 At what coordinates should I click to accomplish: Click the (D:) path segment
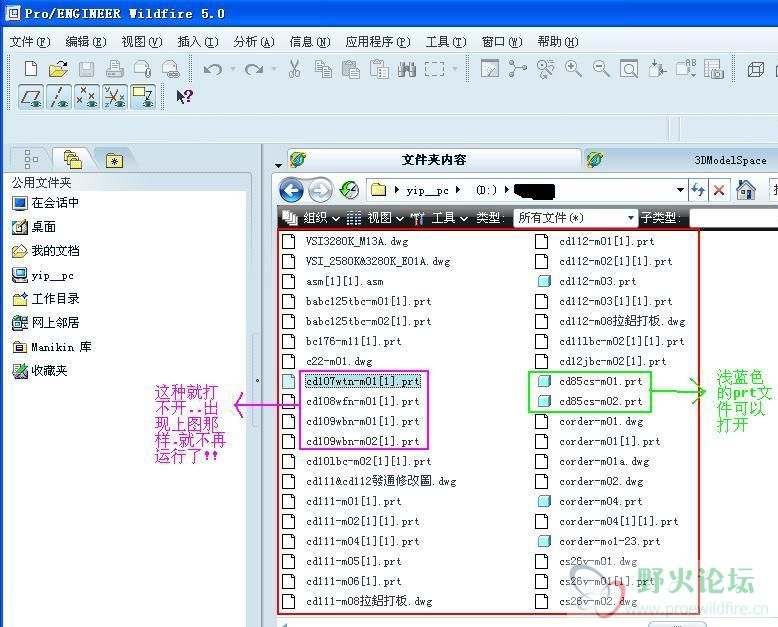pyautogui.click(x=486, y=190)
